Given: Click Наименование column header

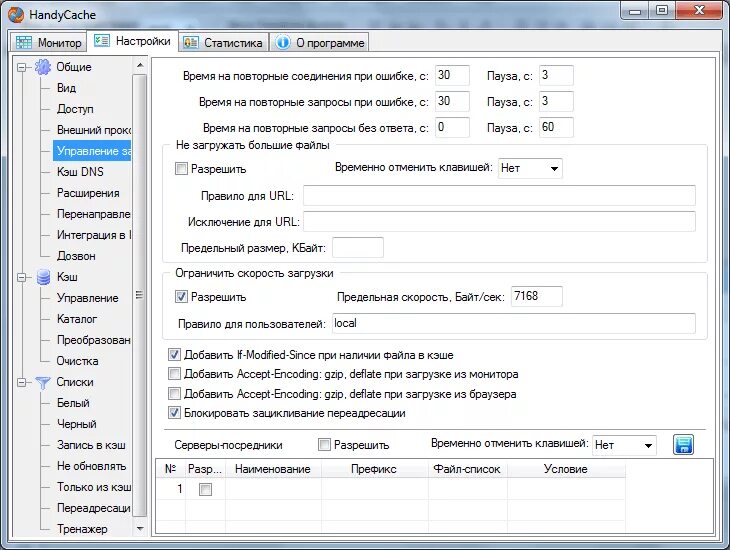Looking at the screenshot, I should (x=273, y=469).
